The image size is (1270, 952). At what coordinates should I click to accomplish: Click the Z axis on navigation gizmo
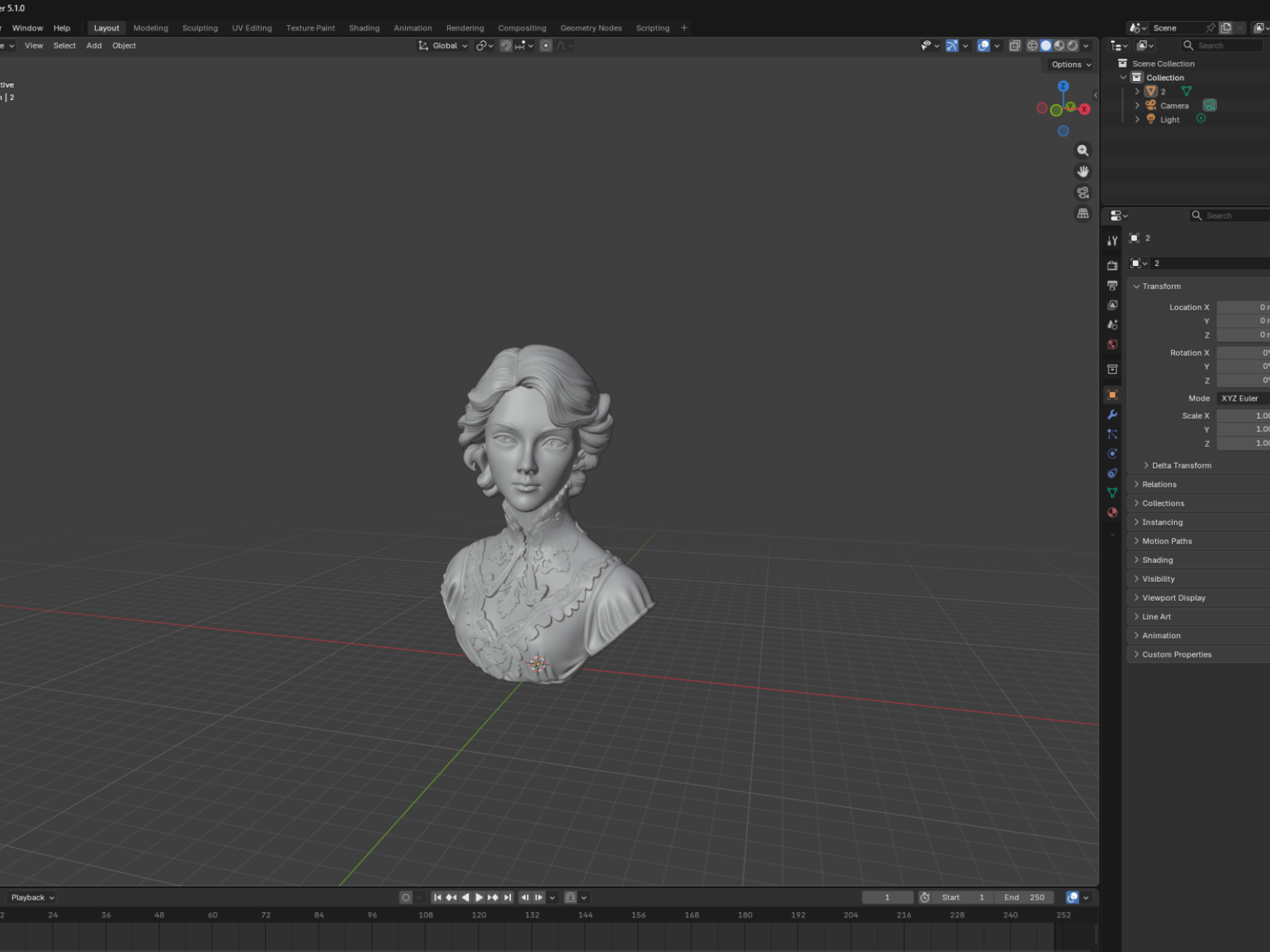1063,86
